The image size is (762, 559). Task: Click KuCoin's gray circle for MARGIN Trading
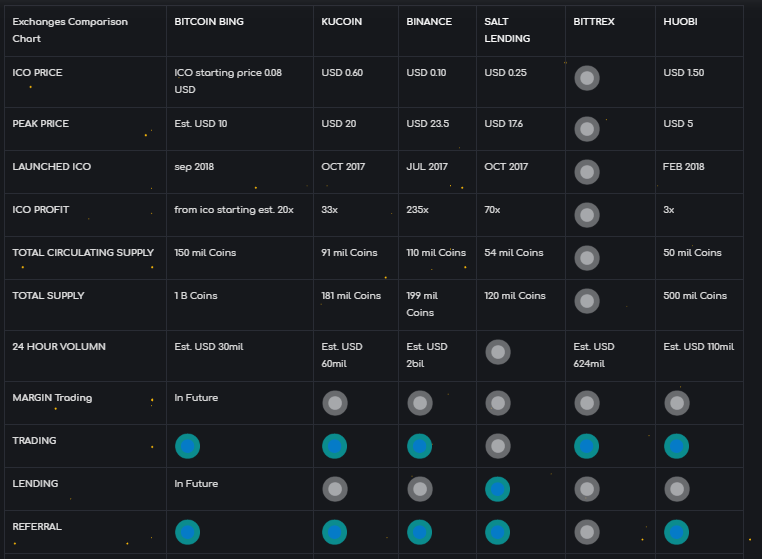[x=334, y=403]
